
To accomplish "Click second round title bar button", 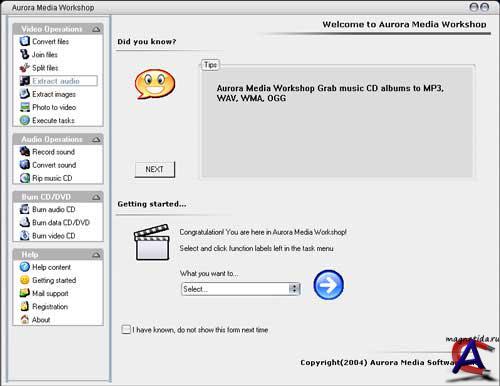I will (484, 7).
